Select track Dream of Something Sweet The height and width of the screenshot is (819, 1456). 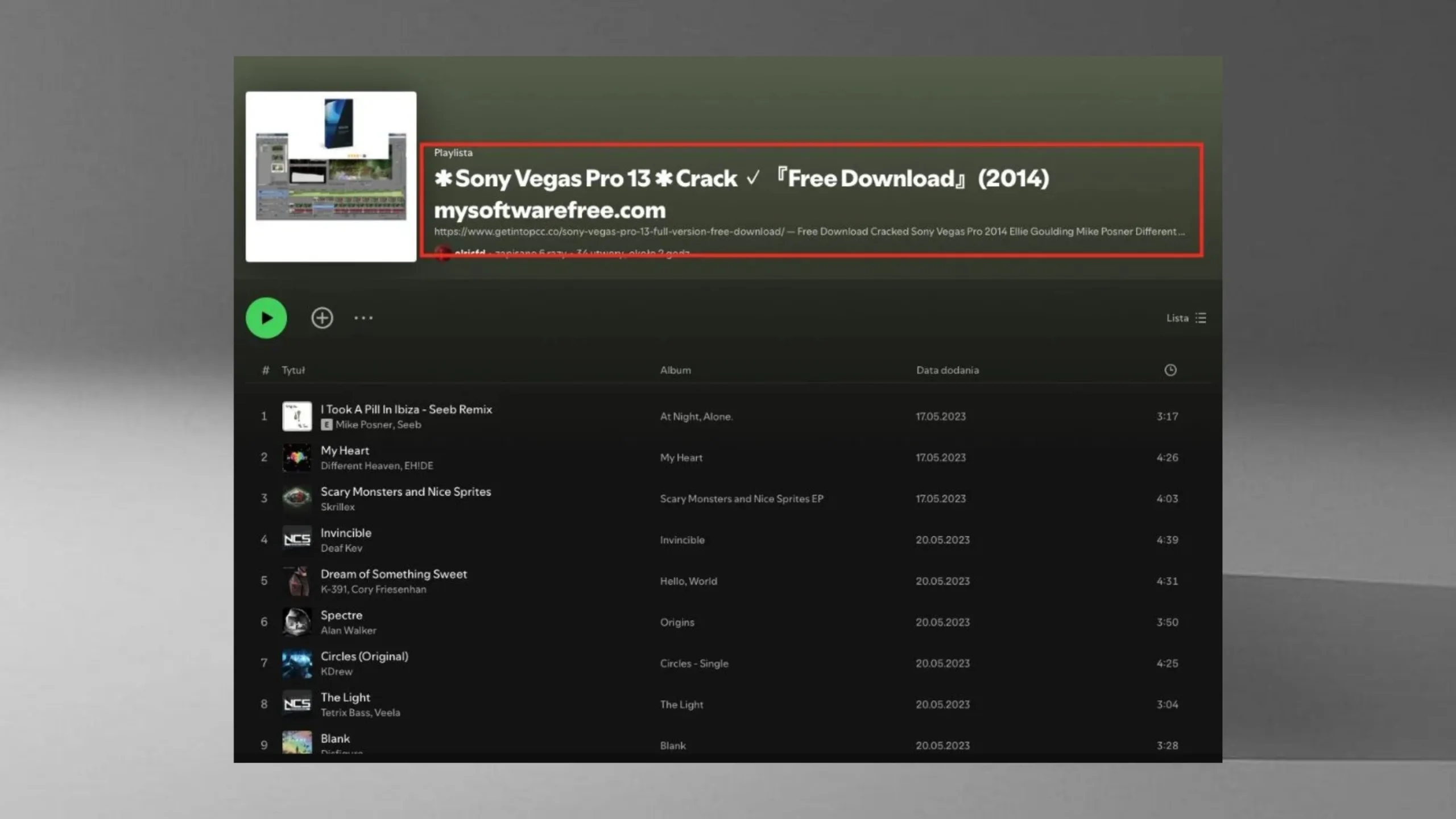pos(394,574)
